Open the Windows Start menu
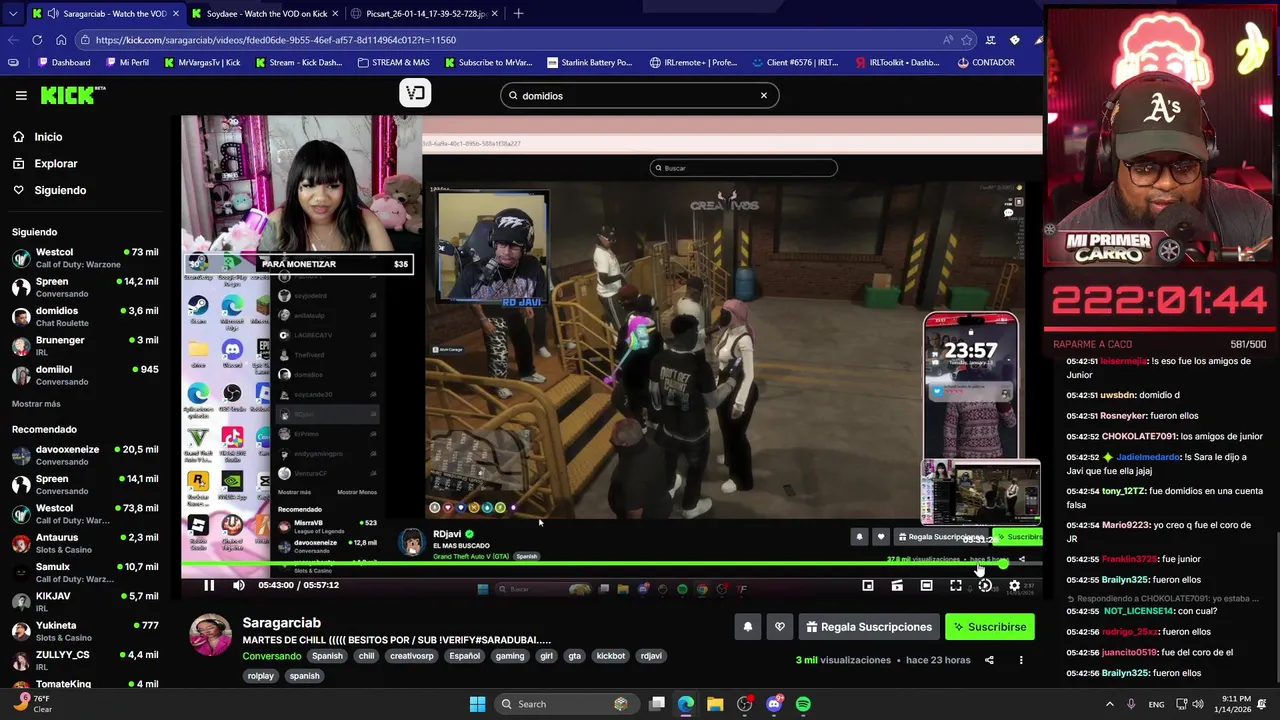This screenshot has height=720, width=1280. (x=477, y=704)
